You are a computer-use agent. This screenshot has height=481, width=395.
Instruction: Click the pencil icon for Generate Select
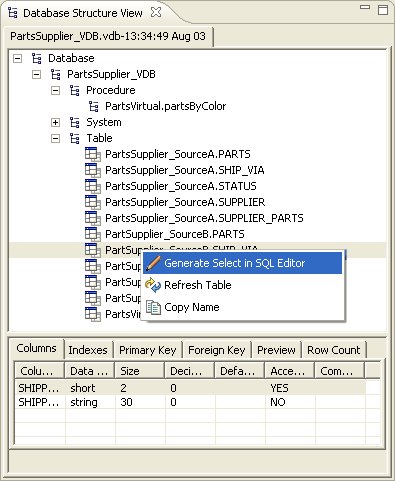153,263
